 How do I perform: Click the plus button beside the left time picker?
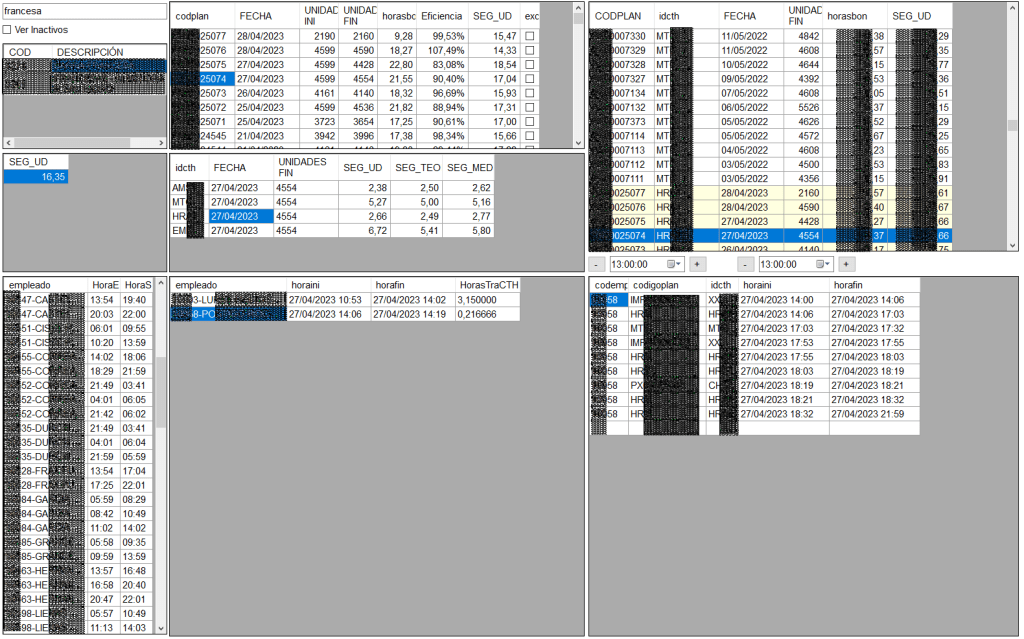[697, 264]
